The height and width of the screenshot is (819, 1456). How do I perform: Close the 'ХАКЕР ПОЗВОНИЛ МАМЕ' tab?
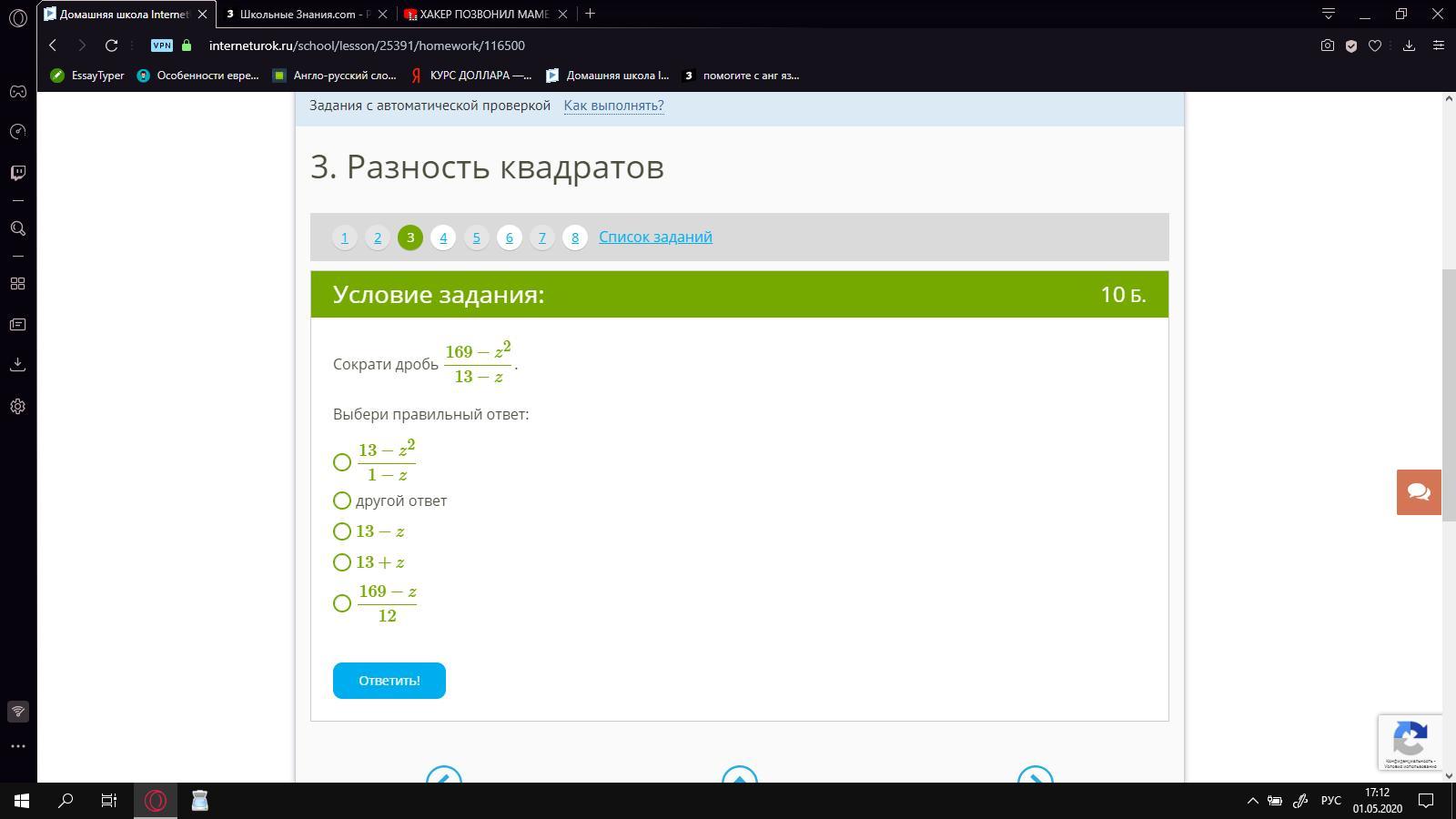point(562,14)
